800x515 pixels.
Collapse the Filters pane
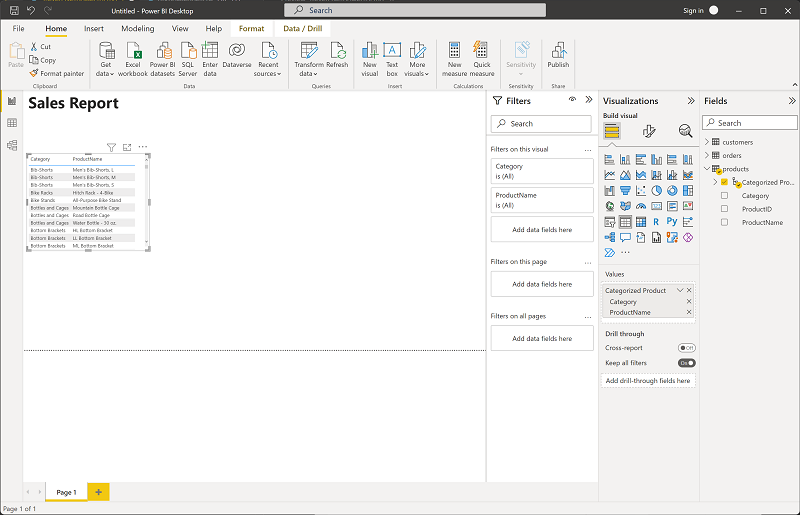tap(589, 100)
